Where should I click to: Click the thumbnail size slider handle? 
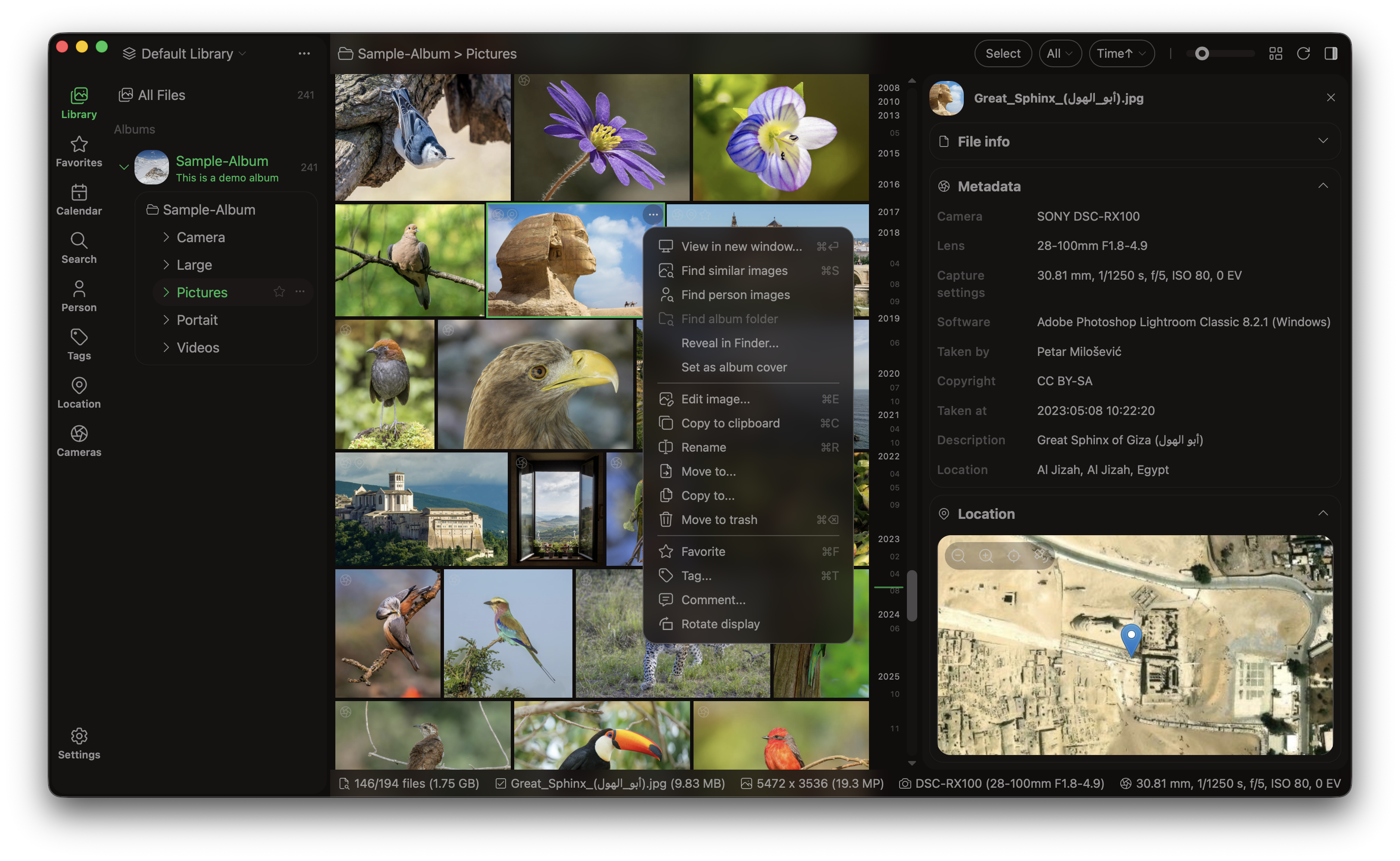click(1202, 53)
